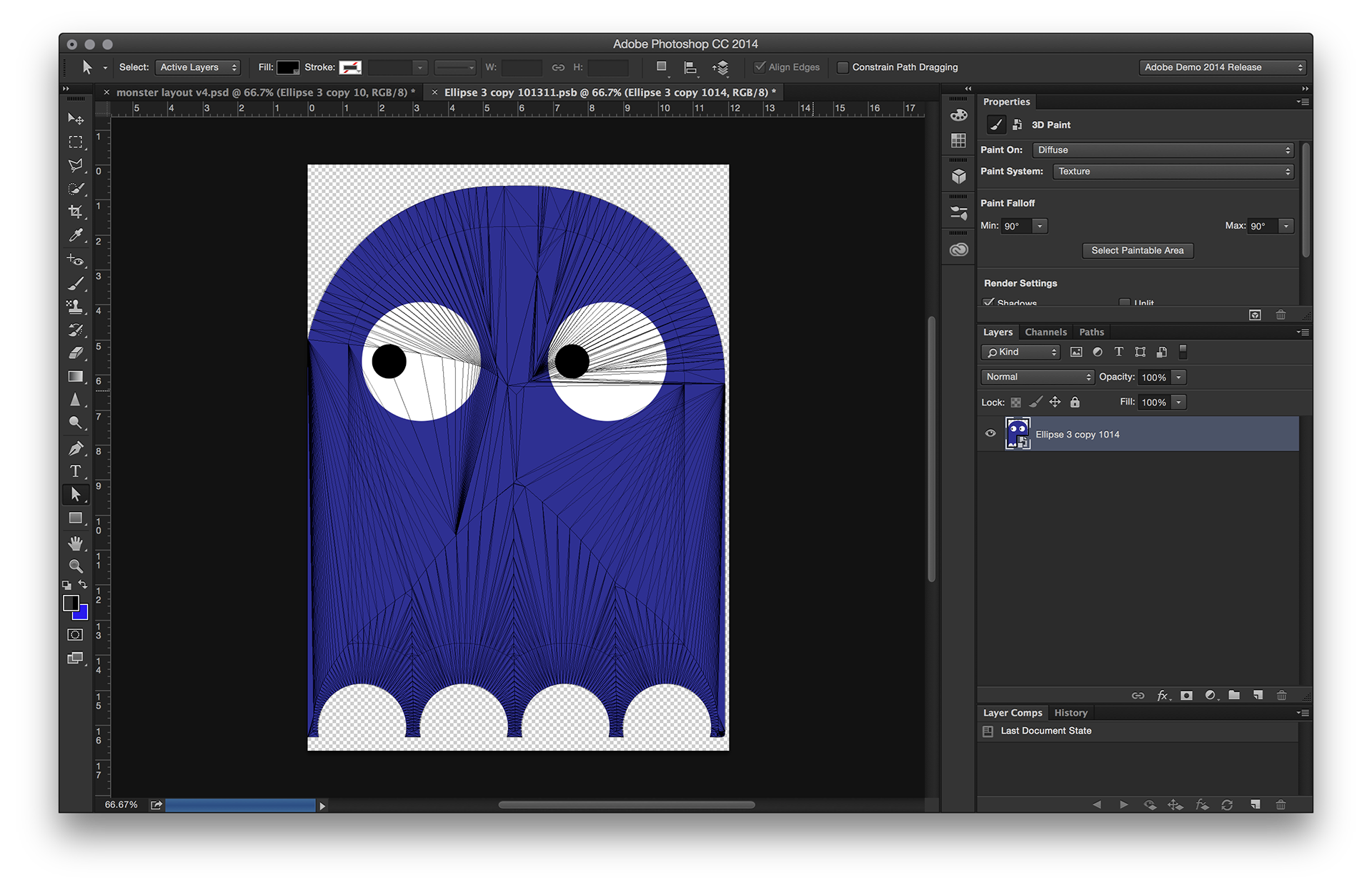
Task: Open the Normal blend mode dropdown
Action: coord(1038,377)
